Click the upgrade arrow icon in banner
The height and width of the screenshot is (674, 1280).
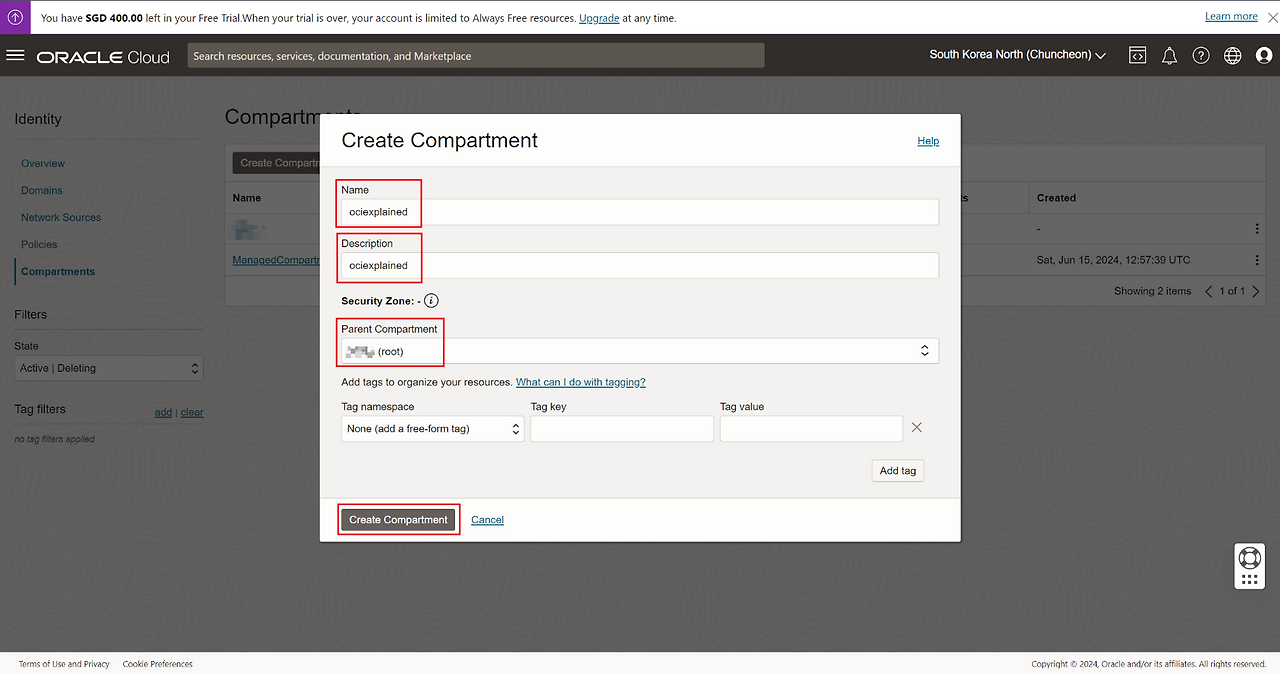tap(15, 17)
